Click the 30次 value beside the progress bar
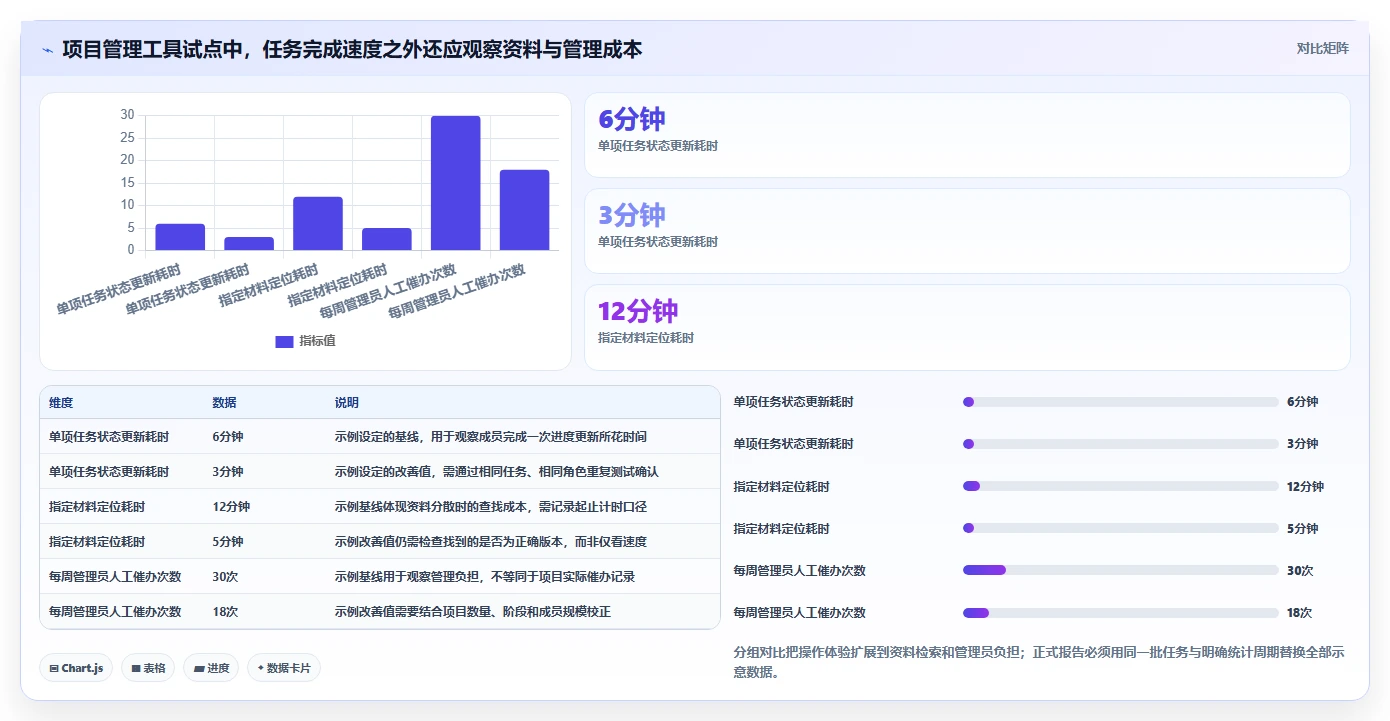This screenshot has width=1390, height=721. click(x=1300, y=570)
